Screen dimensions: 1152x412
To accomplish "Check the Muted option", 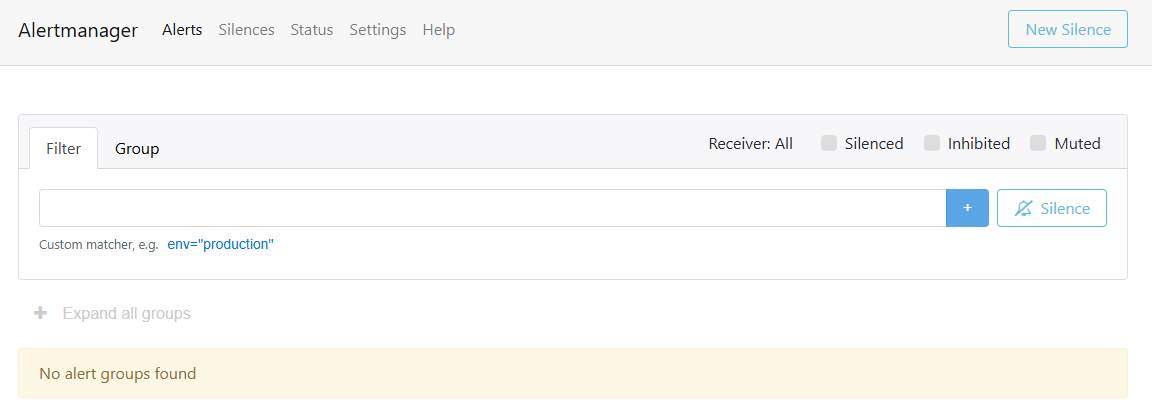I will point(1038,143).
